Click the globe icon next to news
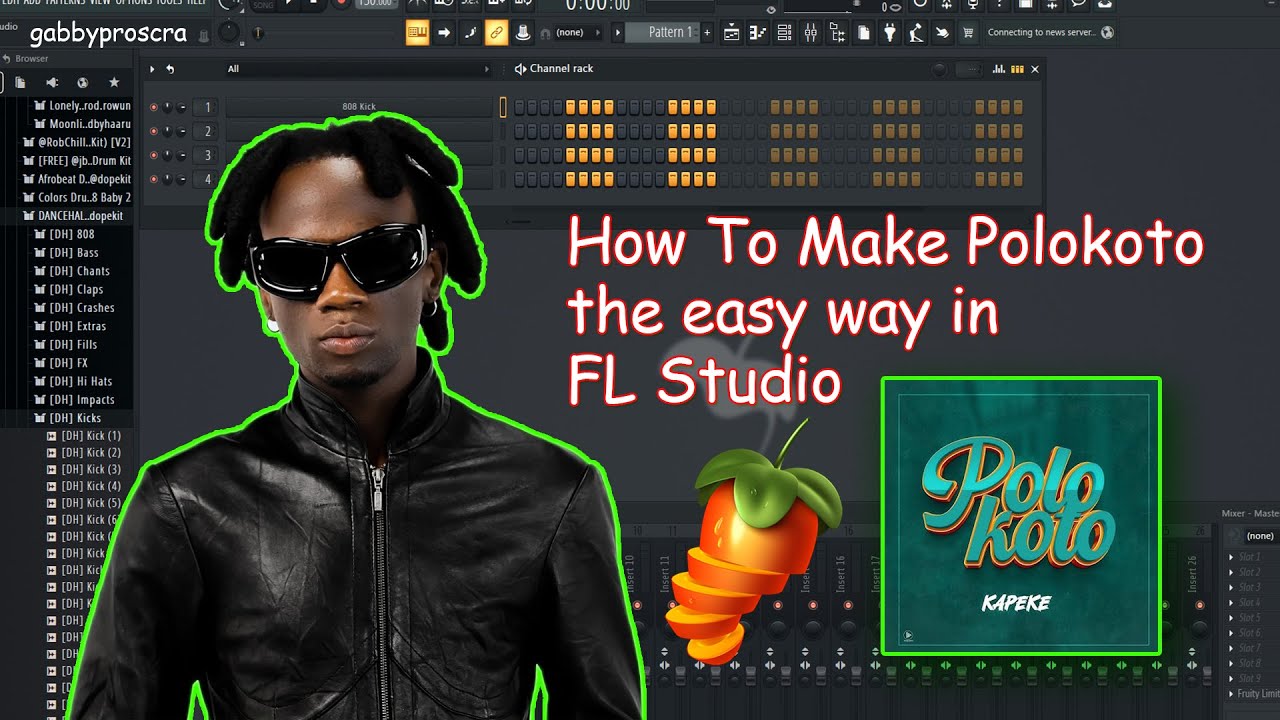The width and height of the screenshot is (1280, 720). click(1107, 33)
